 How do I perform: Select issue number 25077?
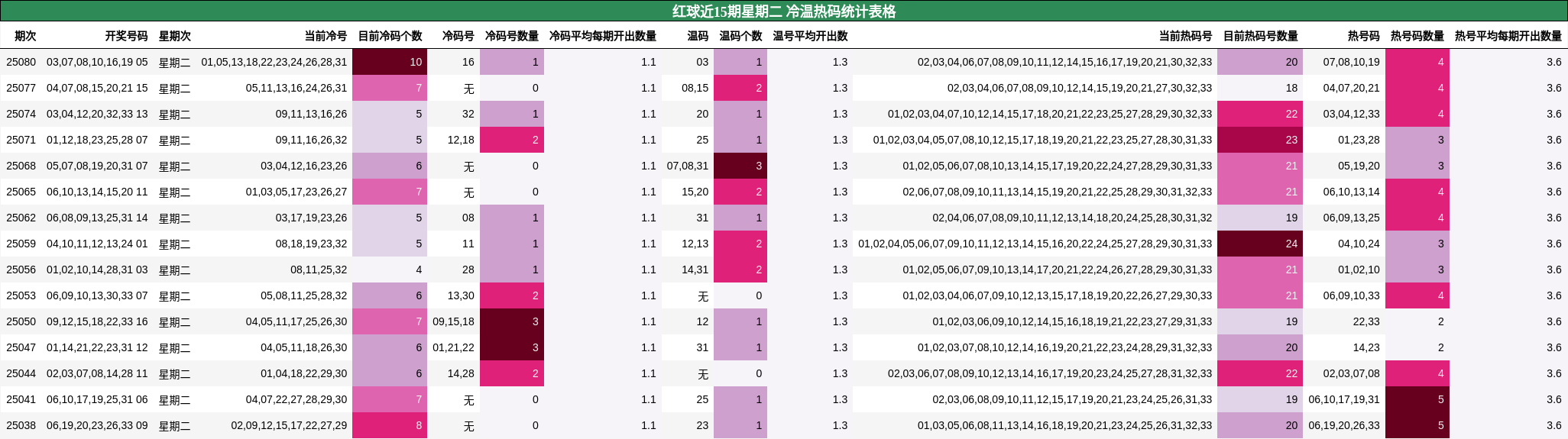click(21, 88)
